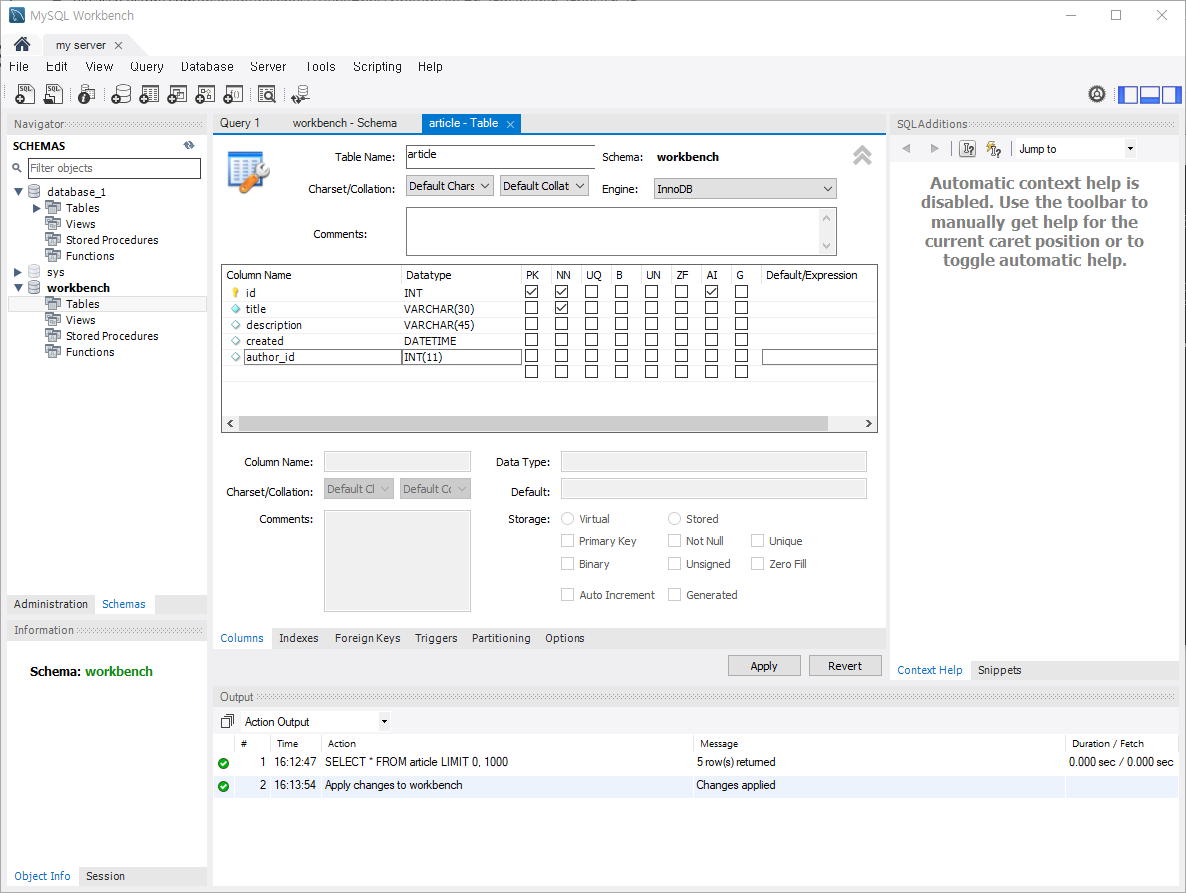
Task: Toggle NN checkbox for title column
Action: coord(561,308)
